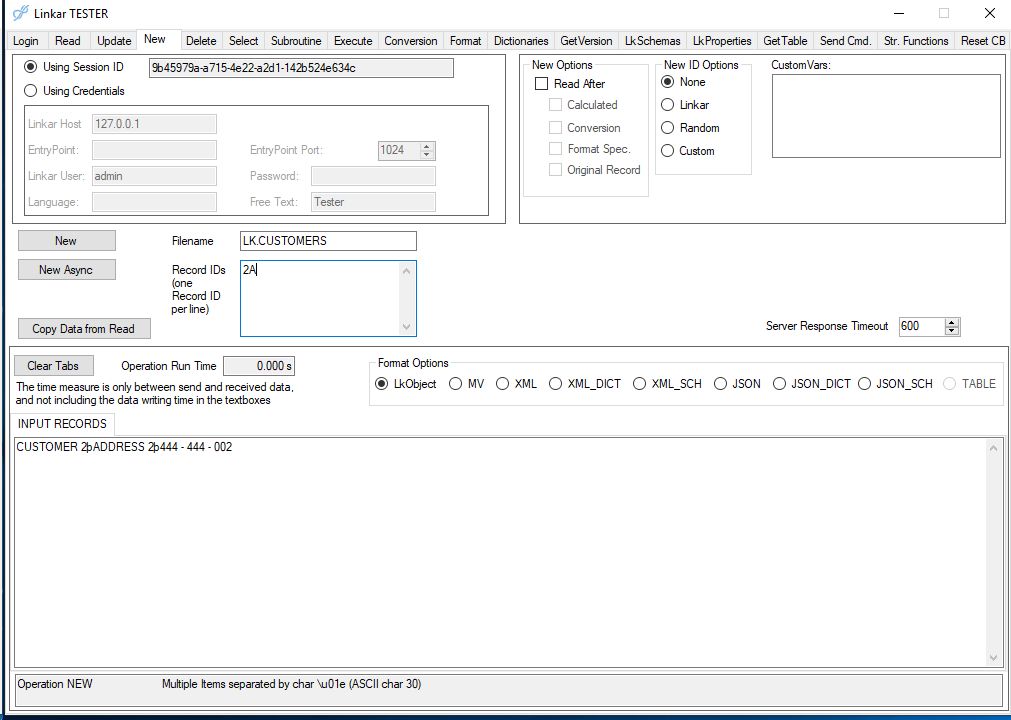Enable the Read After checkbox
Image resolution: width=1011 pixels, height=720 pixels.
click(570, 84)
